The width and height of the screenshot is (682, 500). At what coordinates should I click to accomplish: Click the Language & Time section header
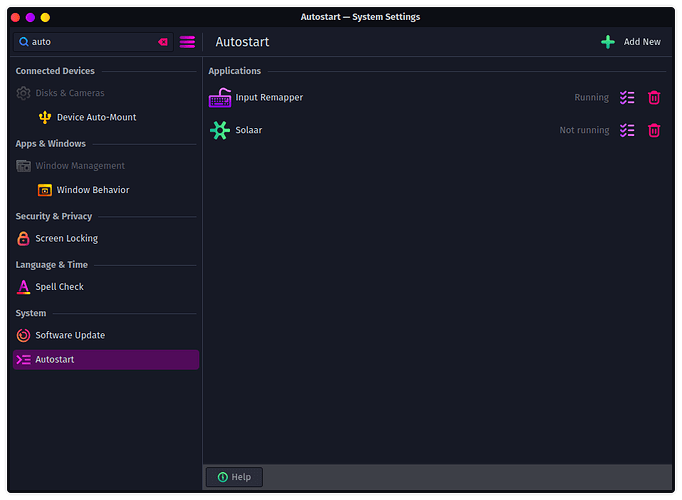pyautogui.click(x=51, y=265)
